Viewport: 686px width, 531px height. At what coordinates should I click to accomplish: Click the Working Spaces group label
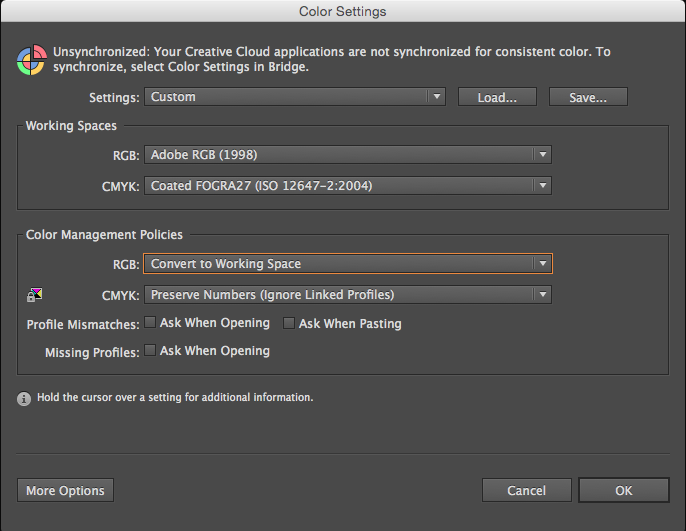coord(71,126)
